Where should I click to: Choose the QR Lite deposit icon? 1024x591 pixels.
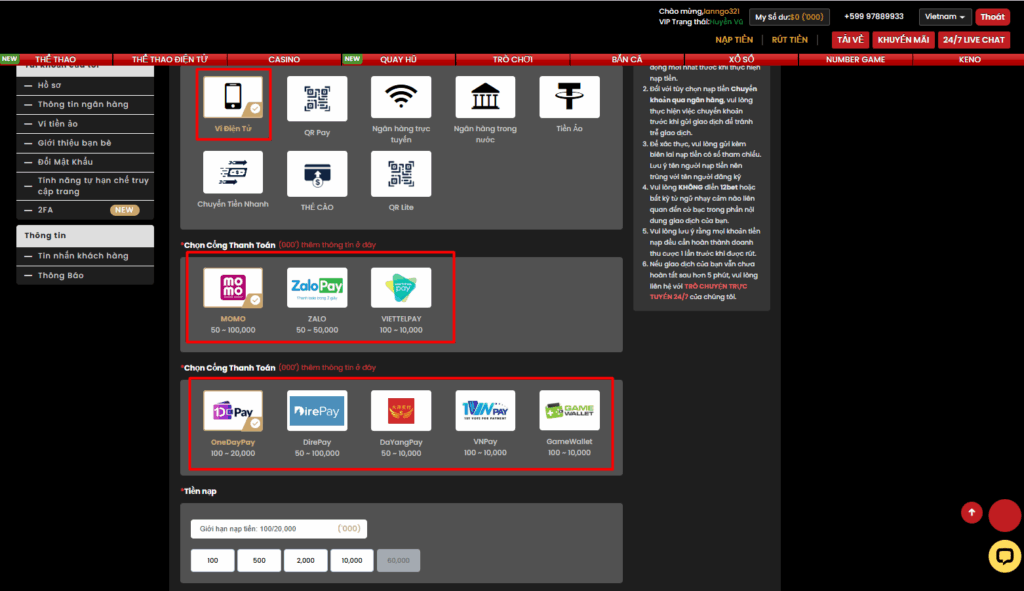pos(401,174)
